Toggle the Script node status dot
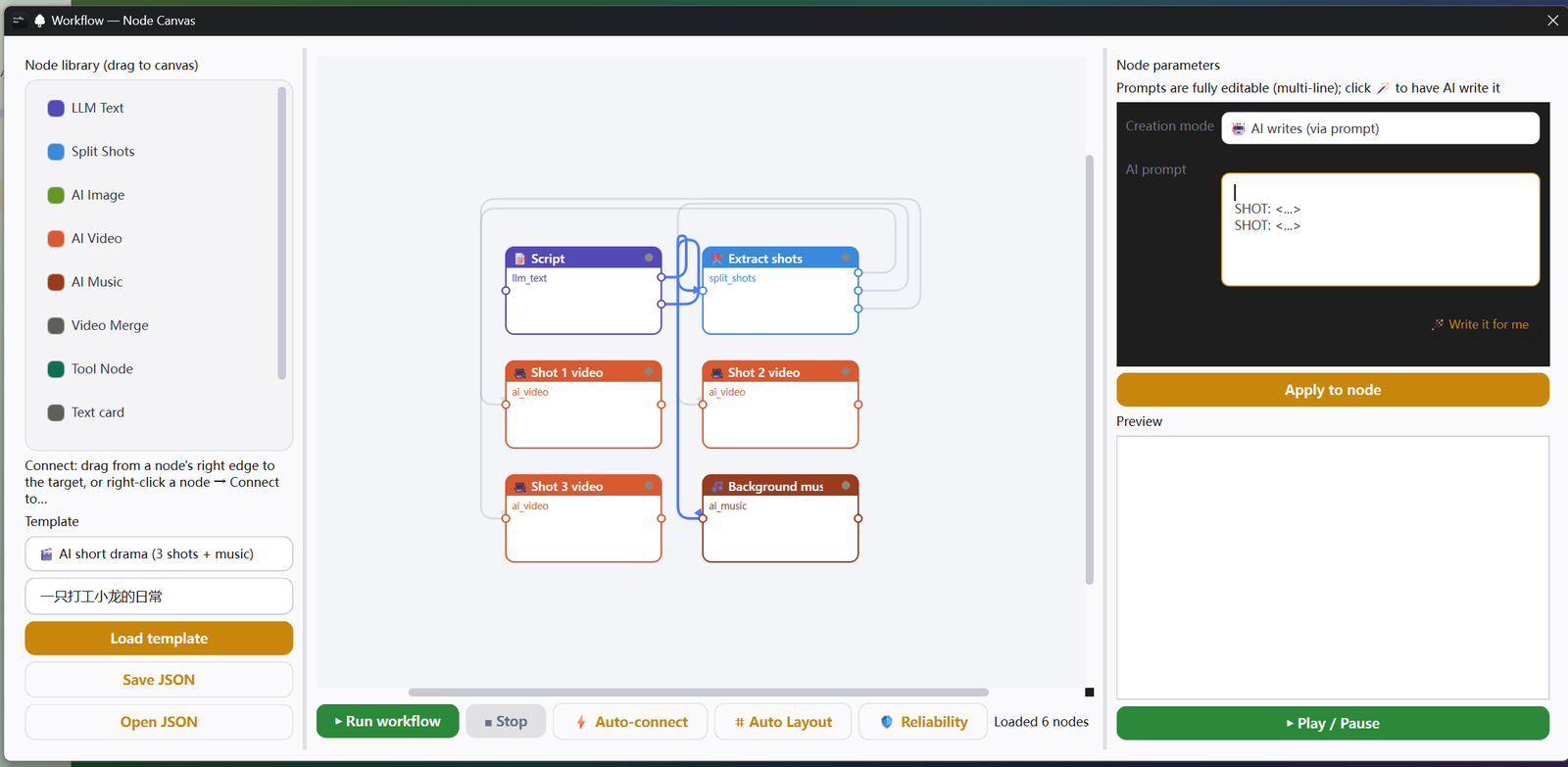The width and height of the screenshot is (1568, 767). coord(649,258)
